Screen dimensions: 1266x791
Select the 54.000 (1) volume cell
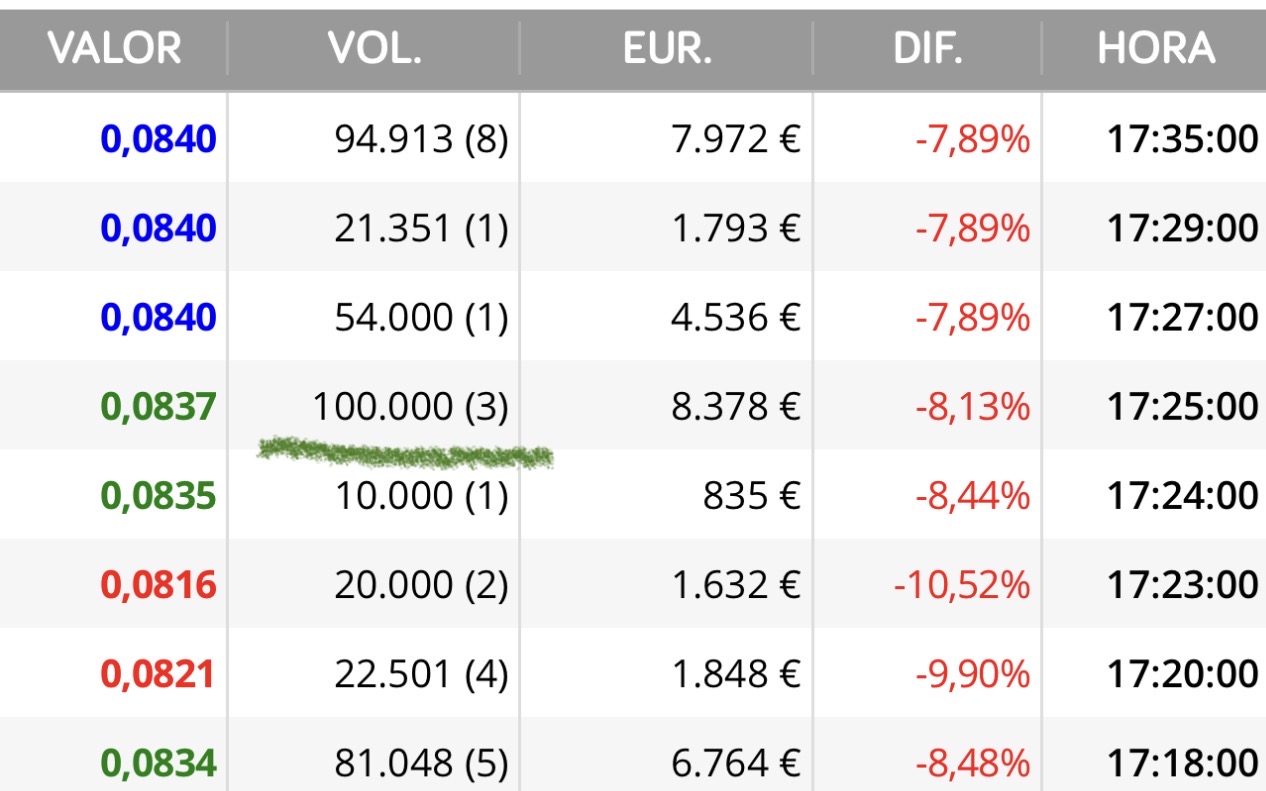point(421,318)
